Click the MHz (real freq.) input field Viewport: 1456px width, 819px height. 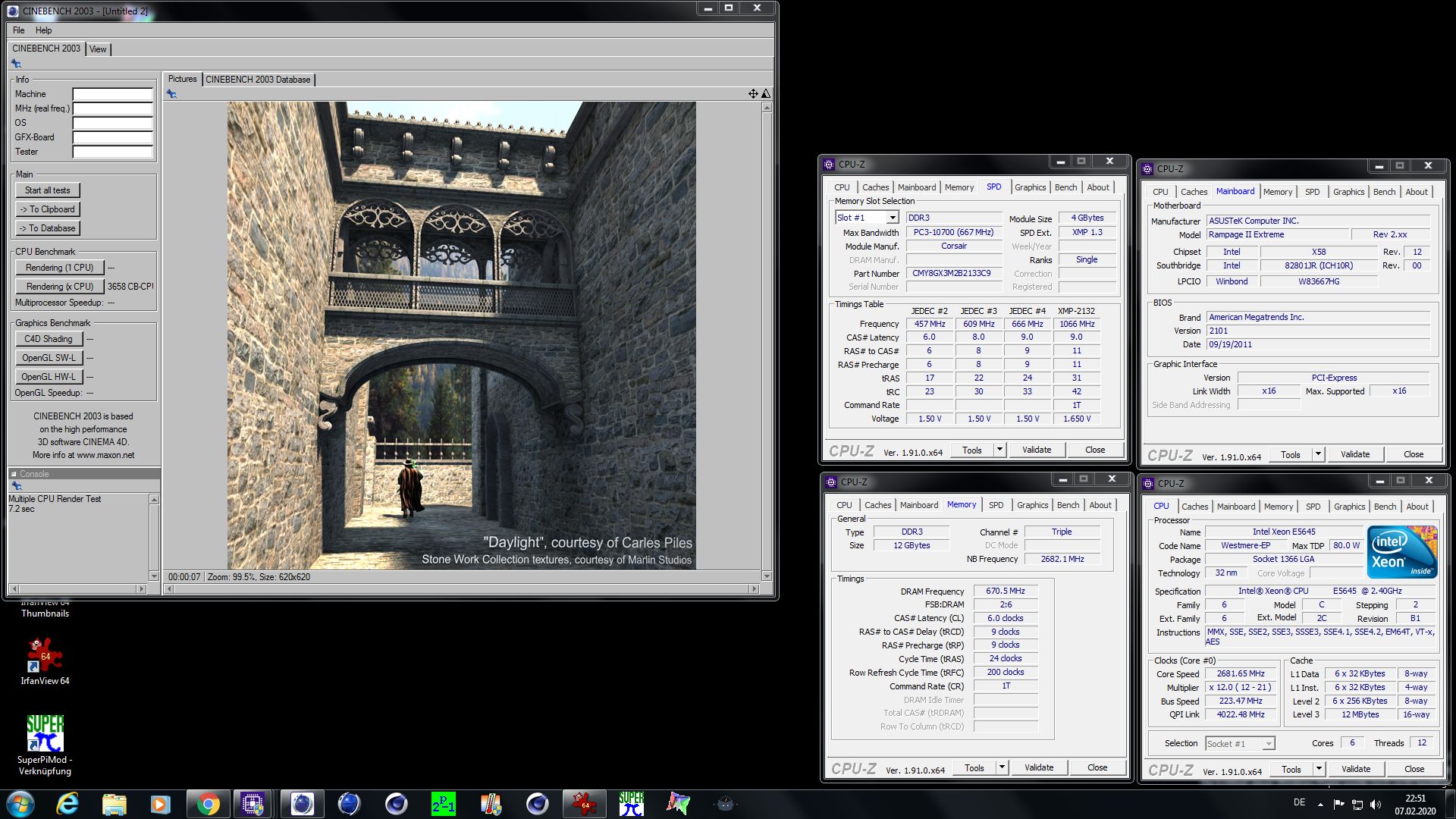point(113,108)
